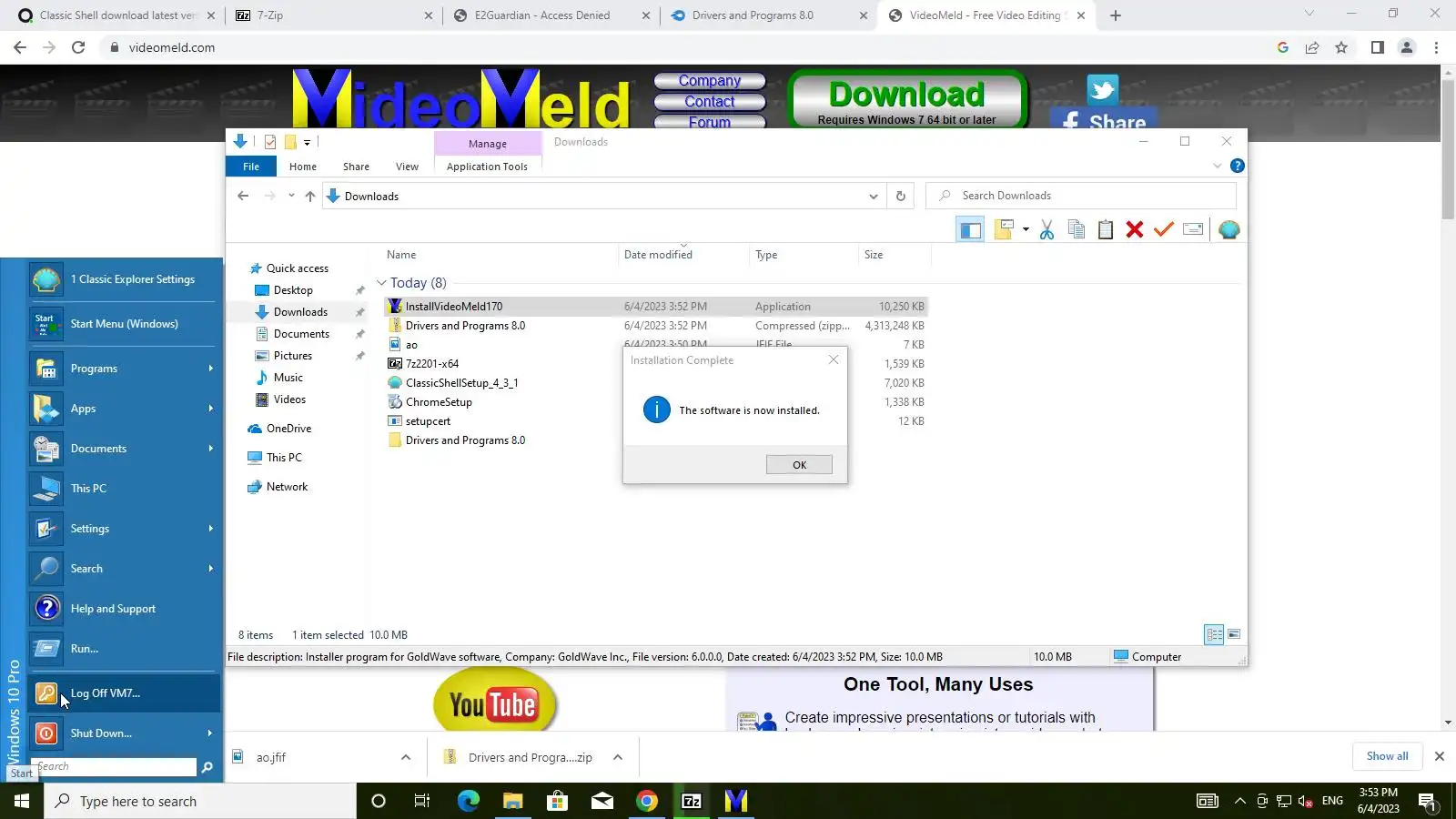The image size is (1456, 819).
Task: Cut selection with the scissors toolbar icon
Action: click(x=1046, y=230)
